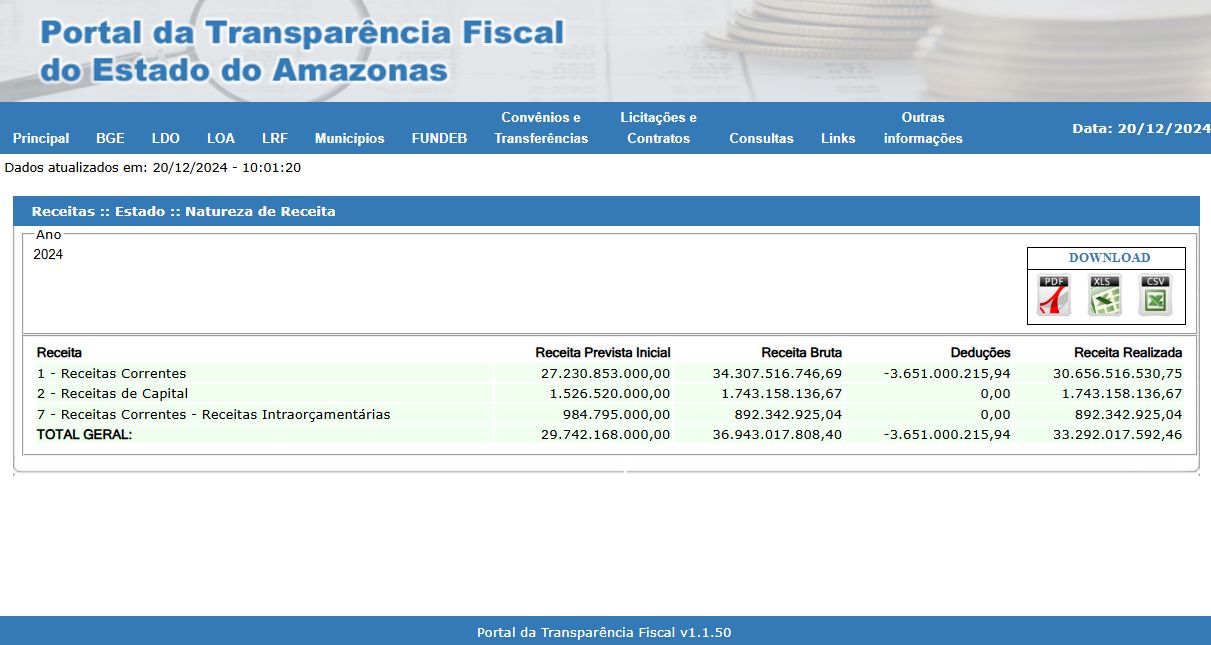Select the value 984.795.000,00

tap(616, 414)
